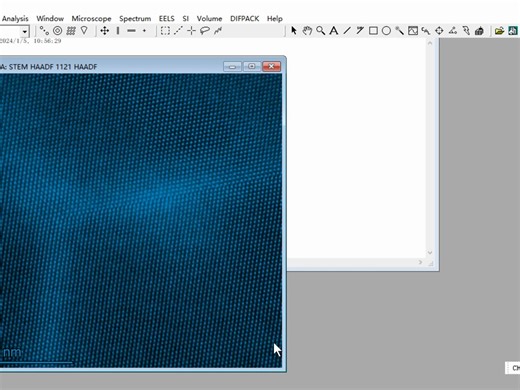Image resolution: width=520 pixels, height=390 pixels.
Task: Select the triangle angle measurement tool
Action: tap(453, 31)
